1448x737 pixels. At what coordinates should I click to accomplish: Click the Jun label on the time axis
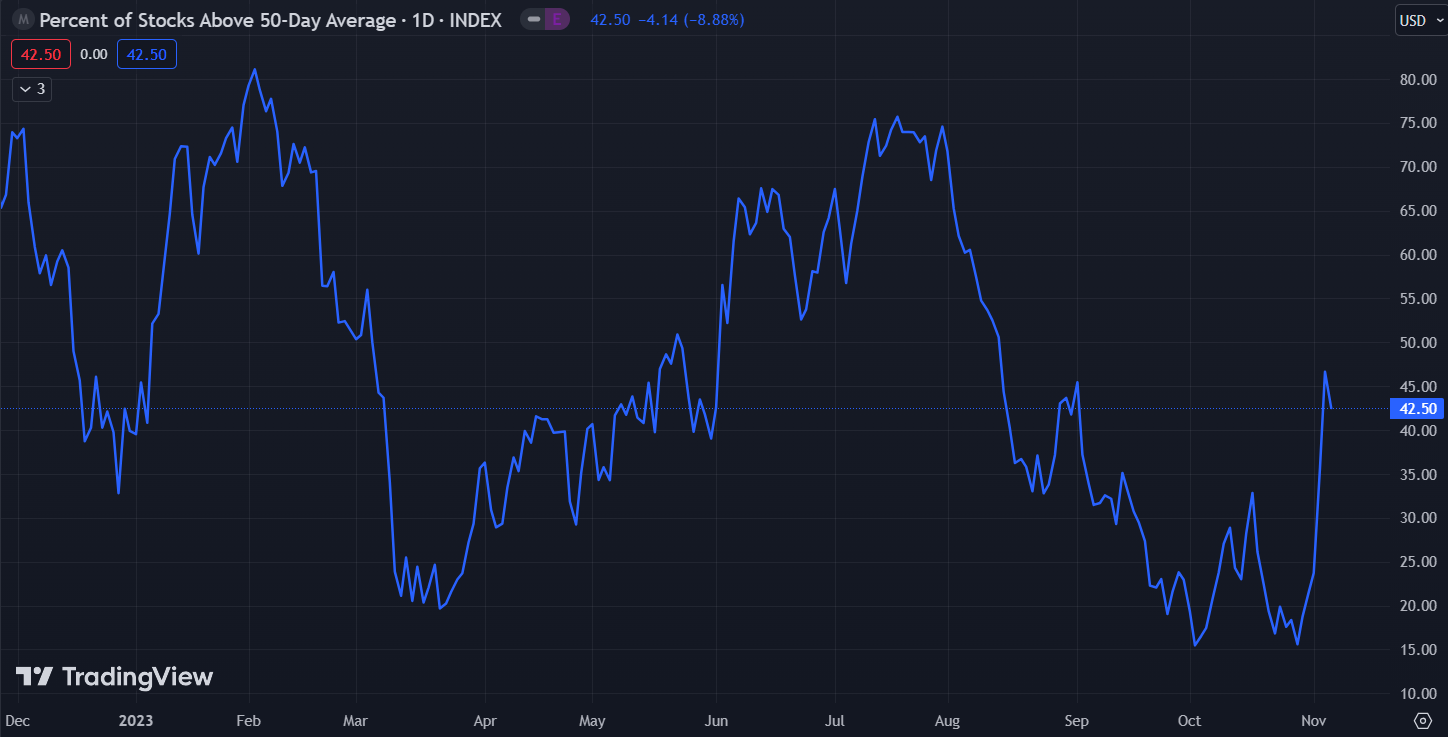tap(716, 720)
